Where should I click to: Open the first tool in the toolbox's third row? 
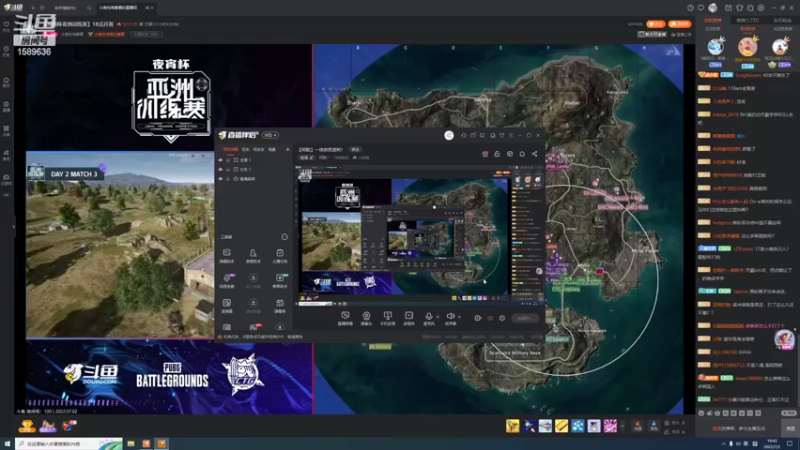tap(227, 306)
